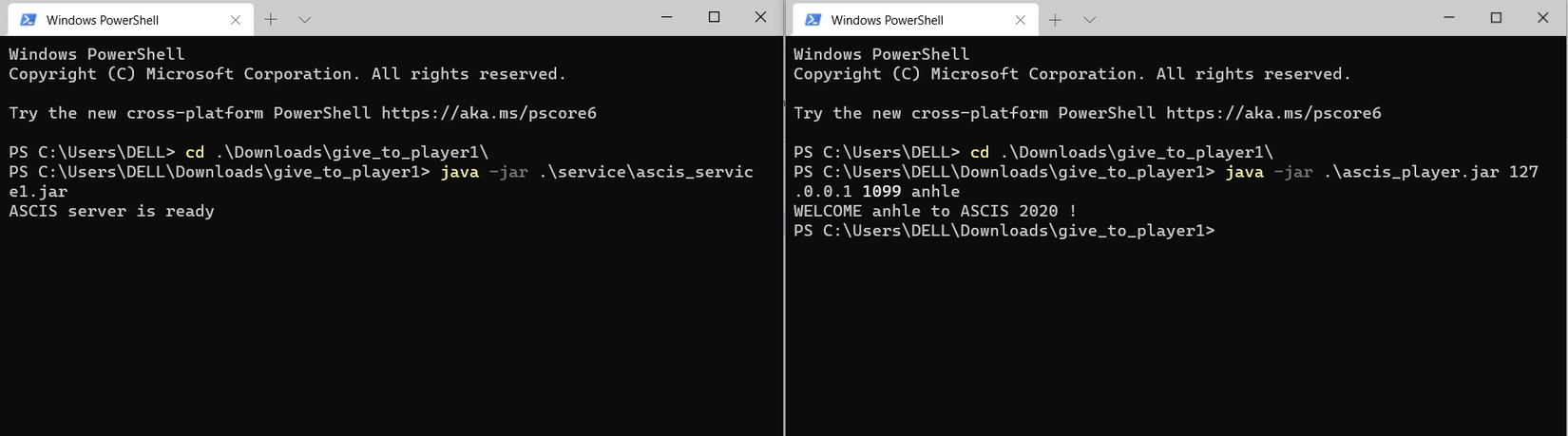Click the PowerShell icon on the ascis_player window's tab
The width and height of the screenshot is (1568, 436).
813,20
